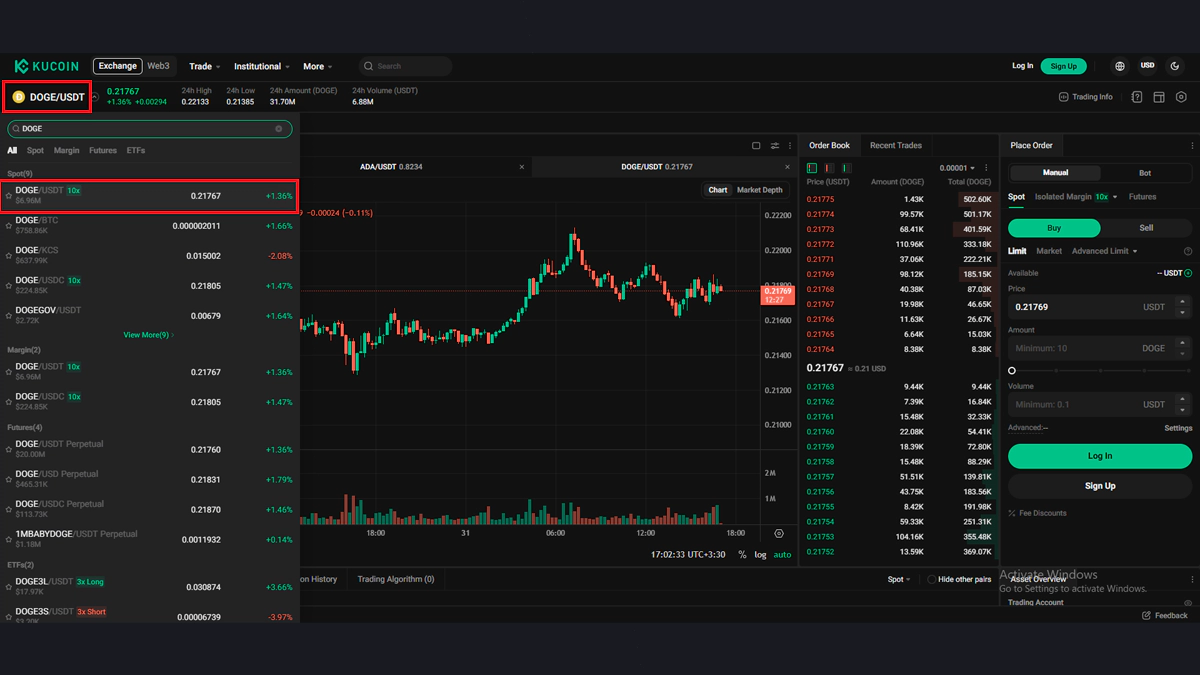The width and height of the screenshot is (1200, 675).
Task: Expand the More menu
Action: pyautogui.click(x=318, y=67)
